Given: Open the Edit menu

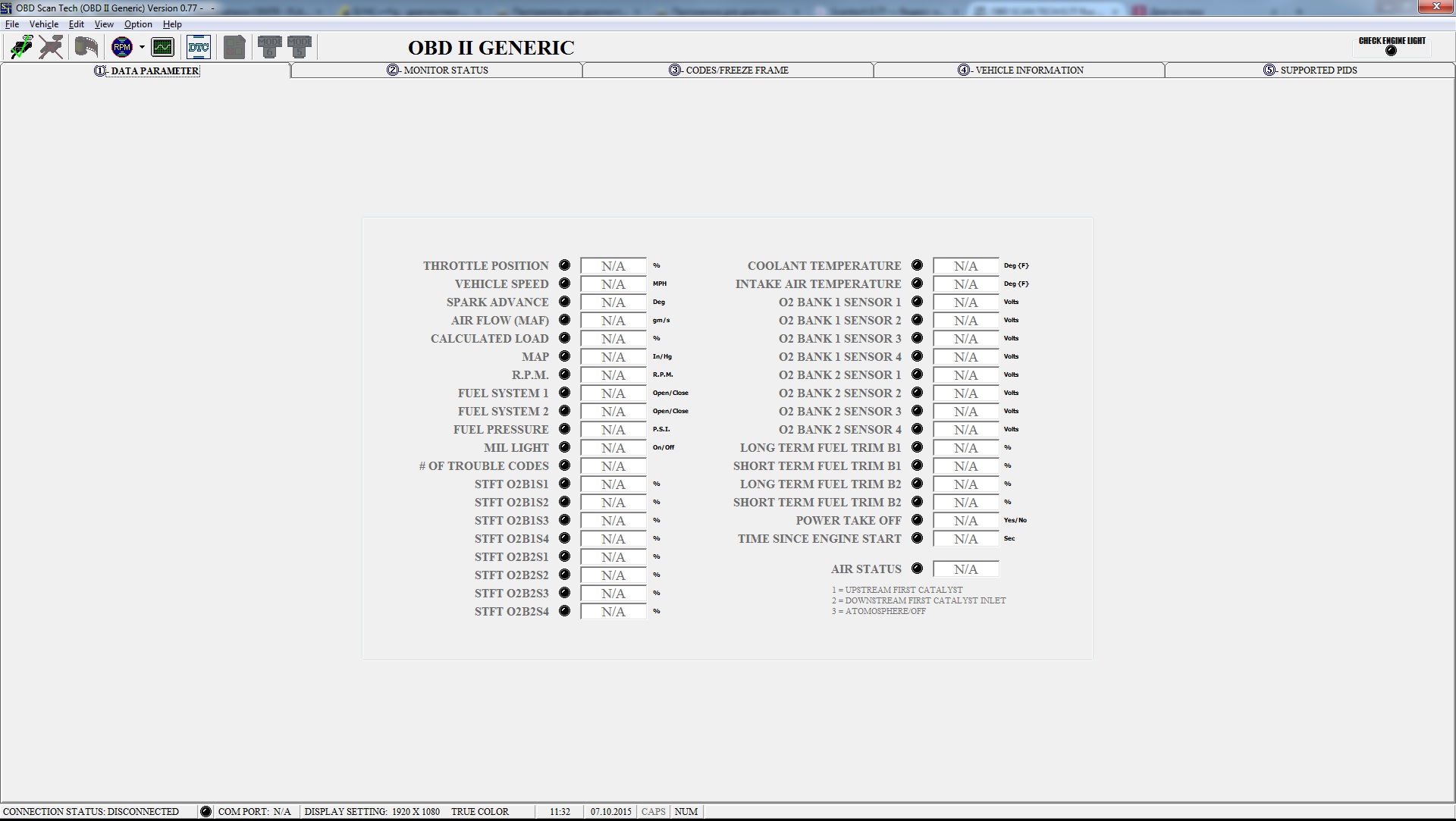Looking at the screenshot, I should (x=76, y=23).
